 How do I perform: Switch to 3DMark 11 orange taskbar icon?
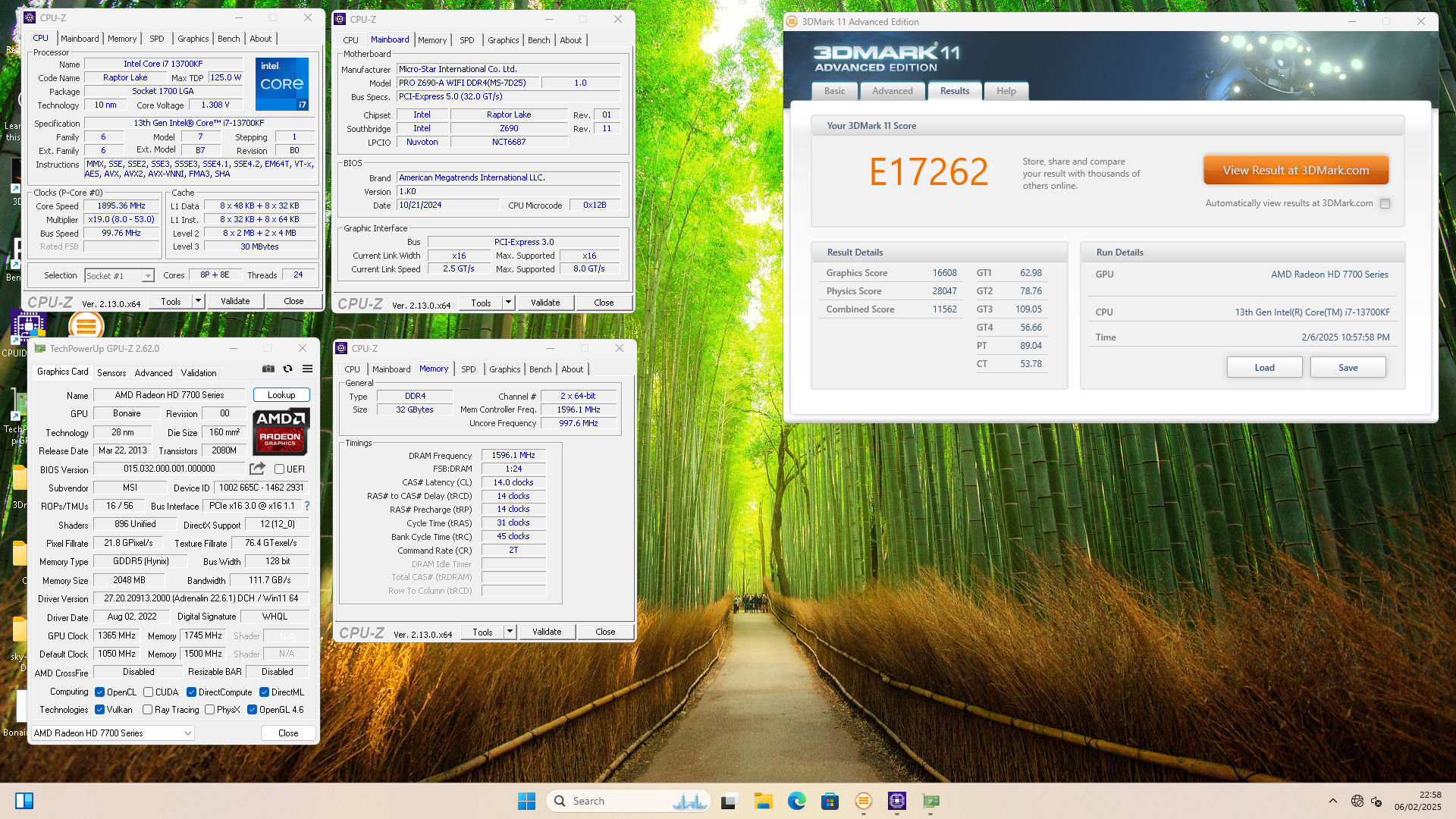[x=863, y=801]
